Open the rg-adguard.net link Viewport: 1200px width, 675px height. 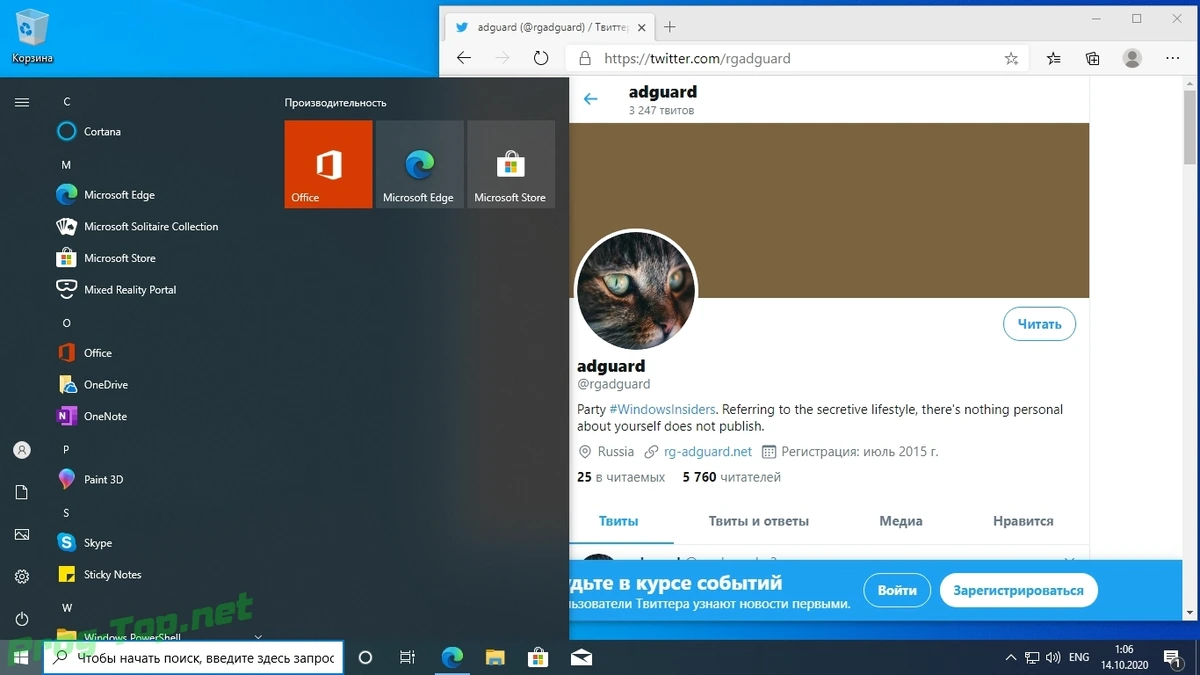(708, 451)
